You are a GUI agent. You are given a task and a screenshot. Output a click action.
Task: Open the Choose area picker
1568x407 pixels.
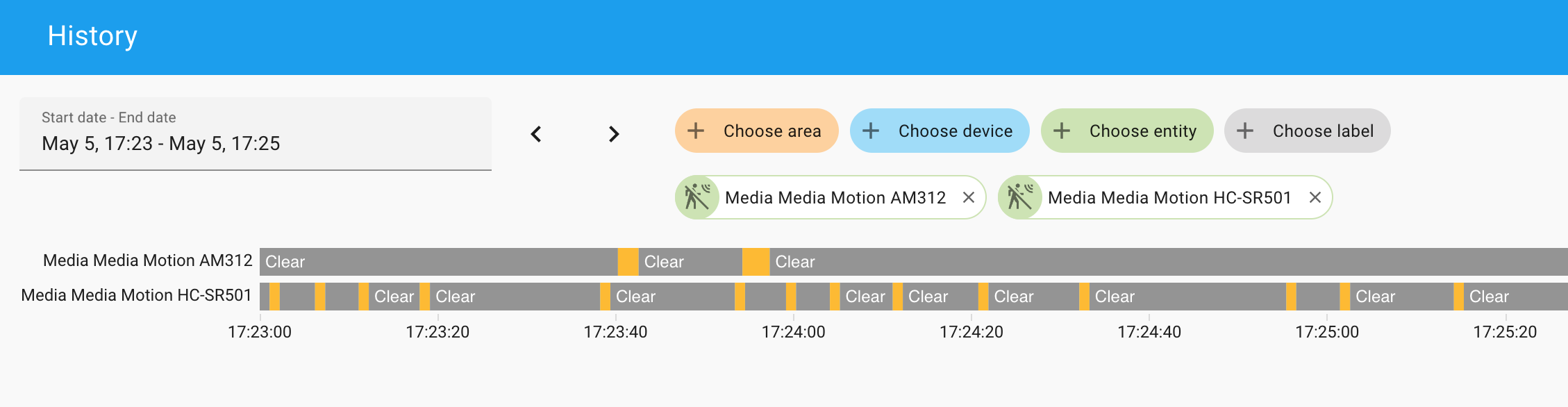coord(757,131)
